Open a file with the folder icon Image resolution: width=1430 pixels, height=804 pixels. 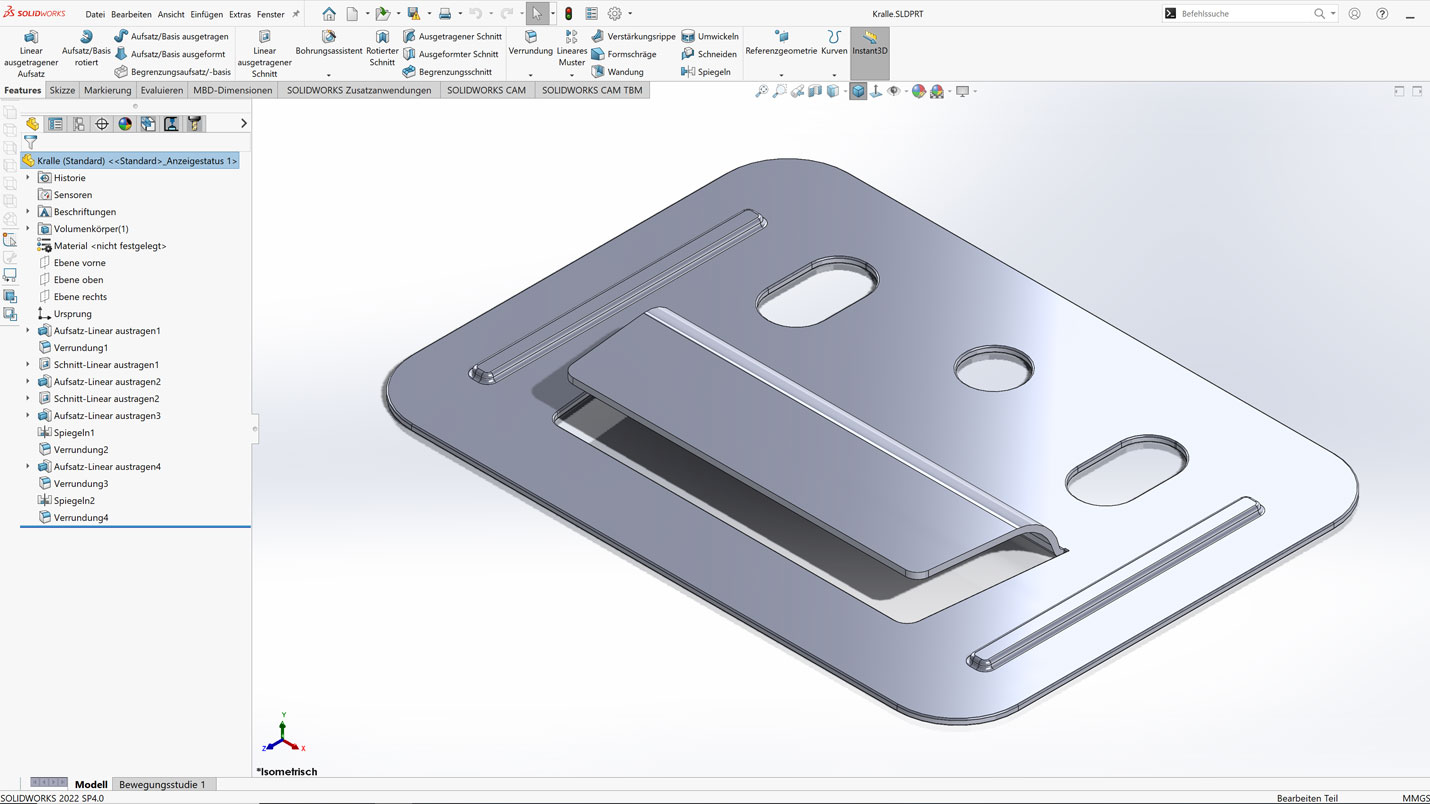click(x=382, y=14)
